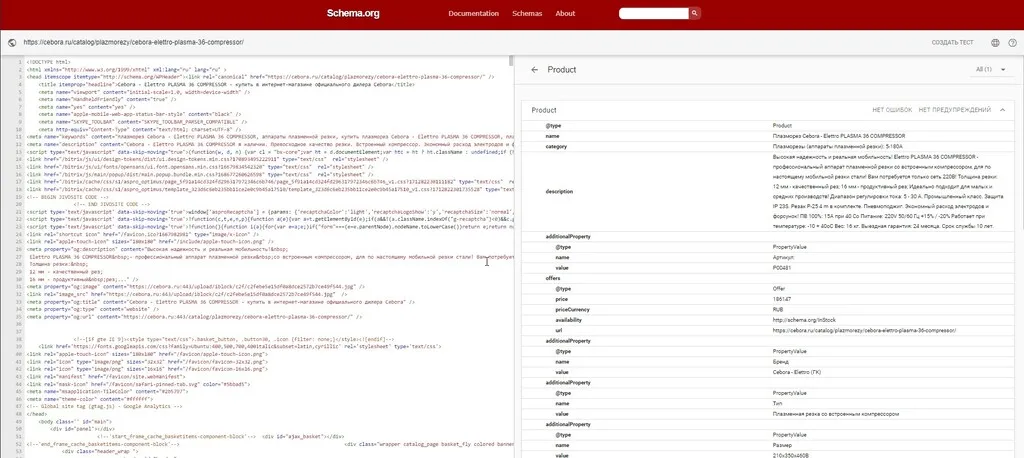Image resolution: width=1024 pixels, height=458 pixels.
Task: Click the 210x350x460В value
Action: click(x=790, y=455)
